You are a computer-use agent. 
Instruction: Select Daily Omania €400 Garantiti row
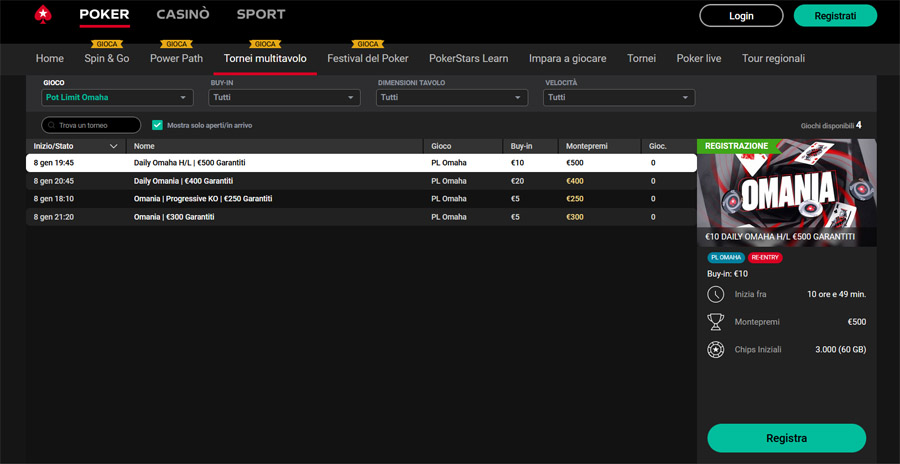click(x=361, y=181)
